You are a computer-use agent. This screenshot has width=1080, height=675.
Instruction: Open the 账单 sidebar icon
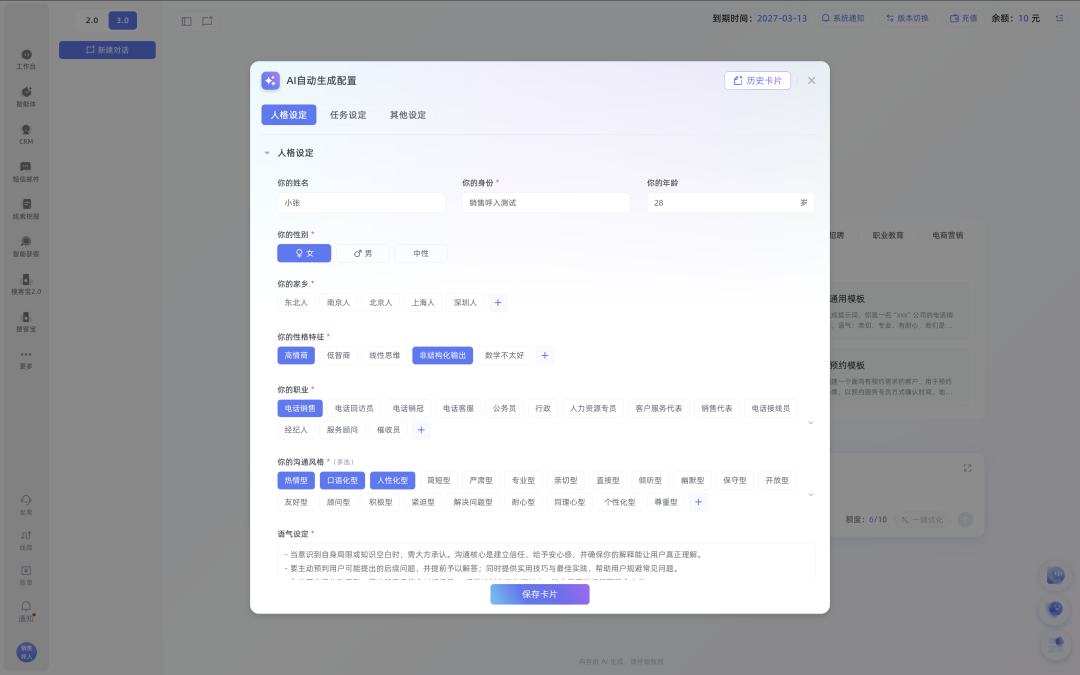26,575
